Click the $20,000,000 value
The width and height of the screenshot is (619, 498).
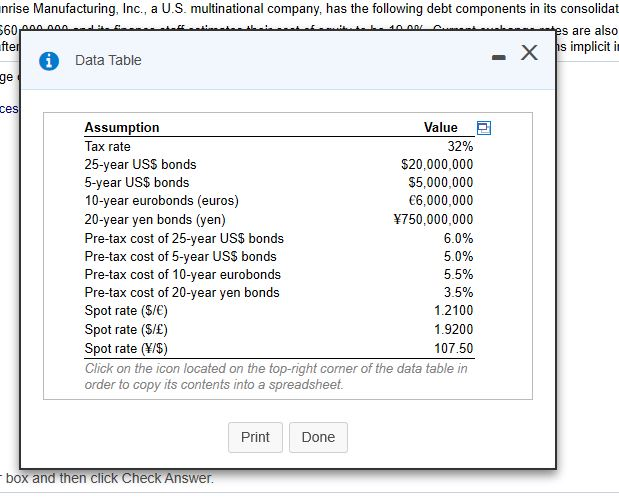(437, 164)
